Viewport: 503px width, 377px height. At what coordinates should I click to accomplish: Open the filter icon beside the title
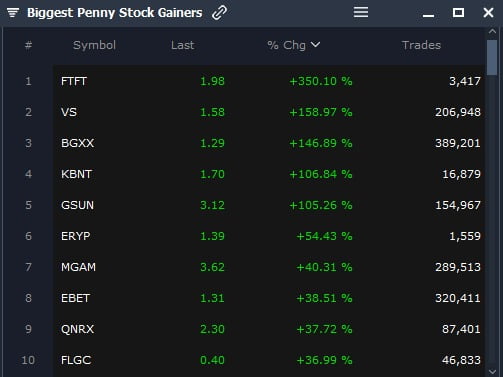[13, 13]
